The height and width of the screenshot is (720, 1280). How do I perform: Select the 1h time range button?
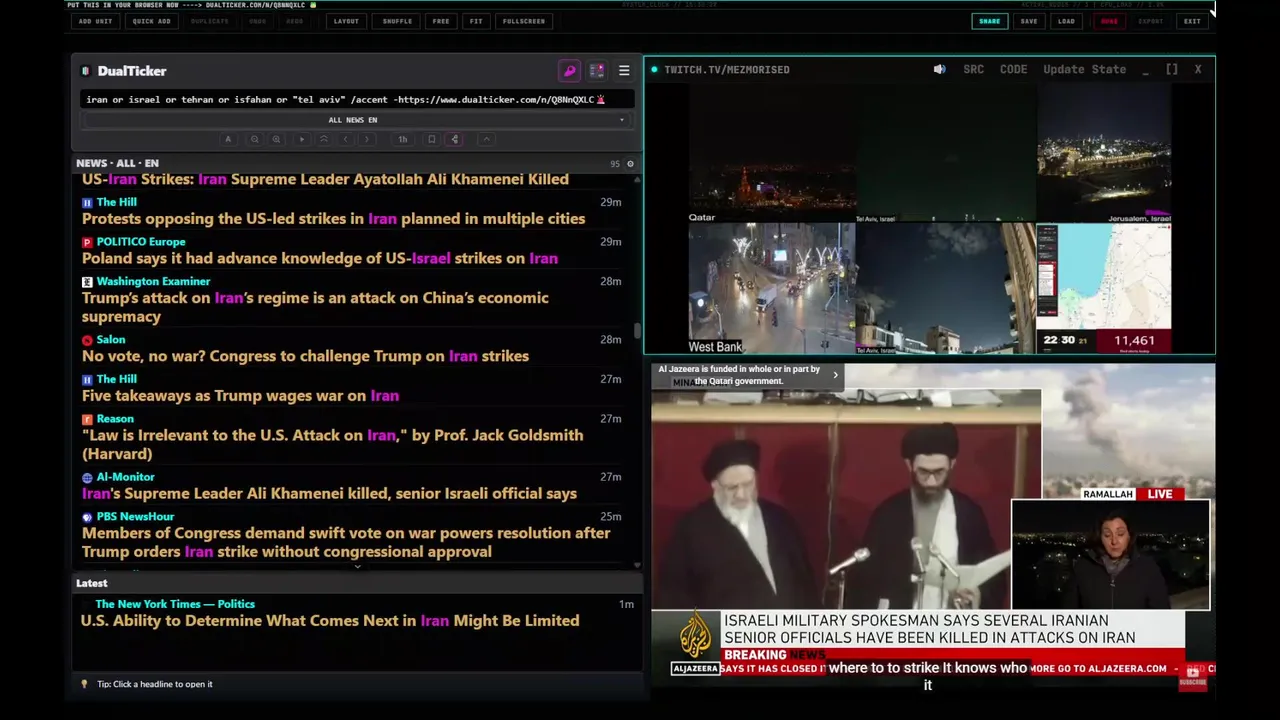point(403,139)
